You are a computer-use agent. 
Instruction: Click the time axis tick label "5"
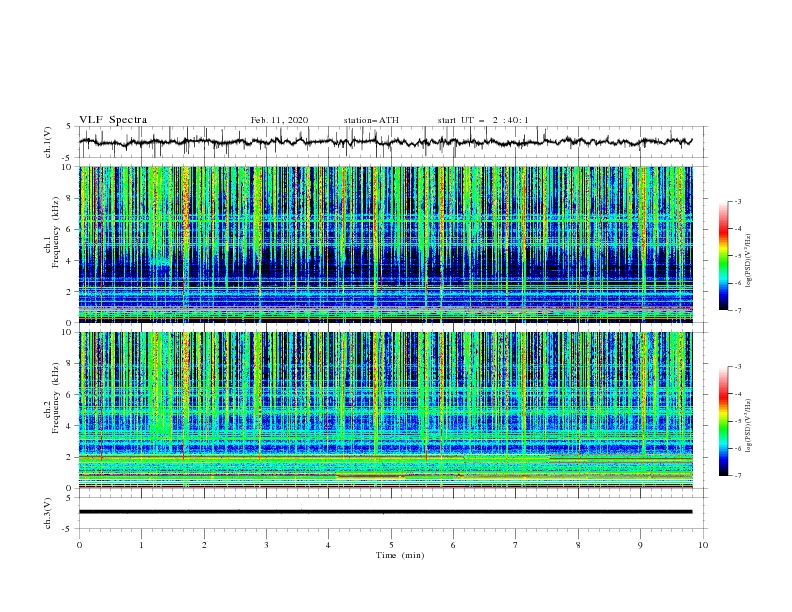[391, 545]
